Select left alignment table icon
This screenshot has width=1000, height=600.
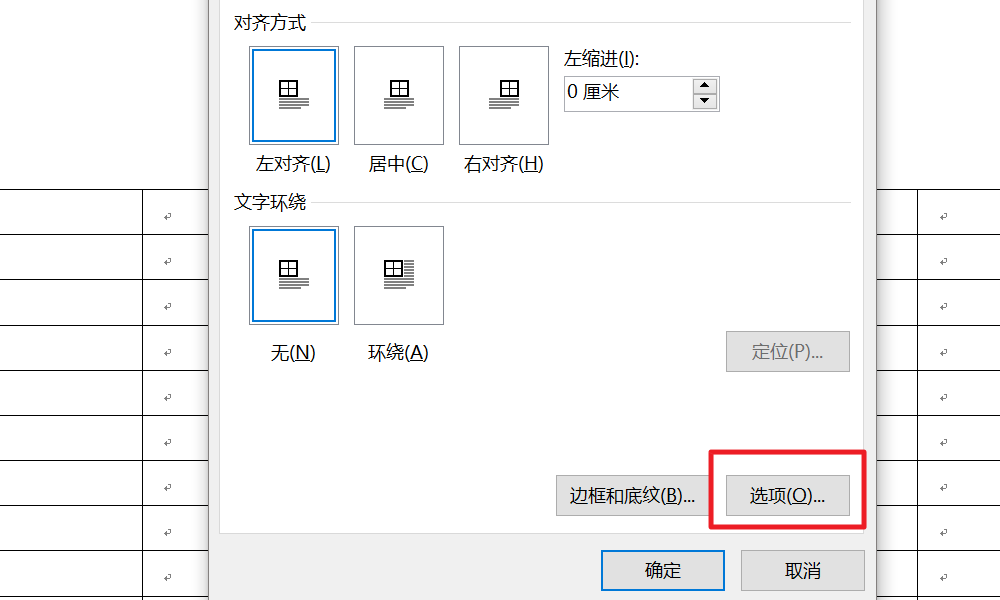pyautogui.click(x=294, y=96)
